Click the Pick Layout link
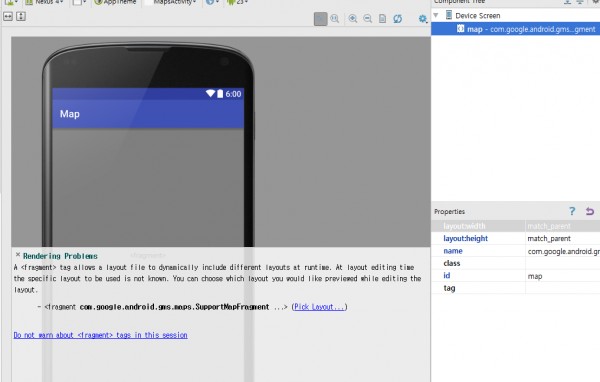 pyautogui.click(x=319, y=307)
